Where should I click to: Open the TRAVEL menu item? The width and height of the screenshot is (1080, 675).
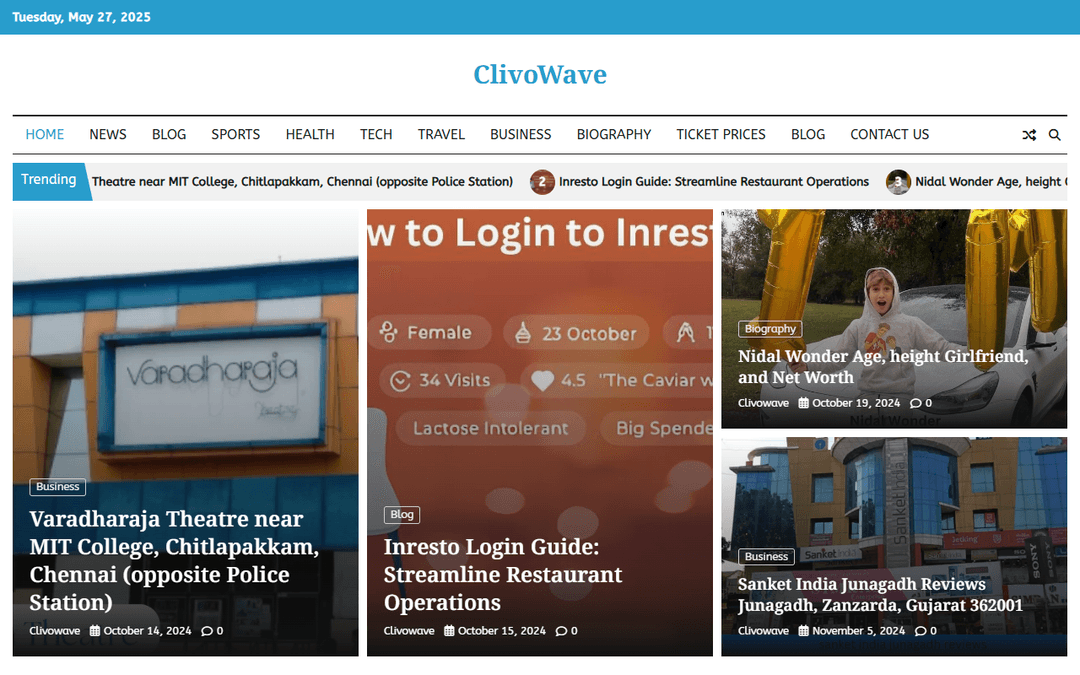[x=442, y=134]
